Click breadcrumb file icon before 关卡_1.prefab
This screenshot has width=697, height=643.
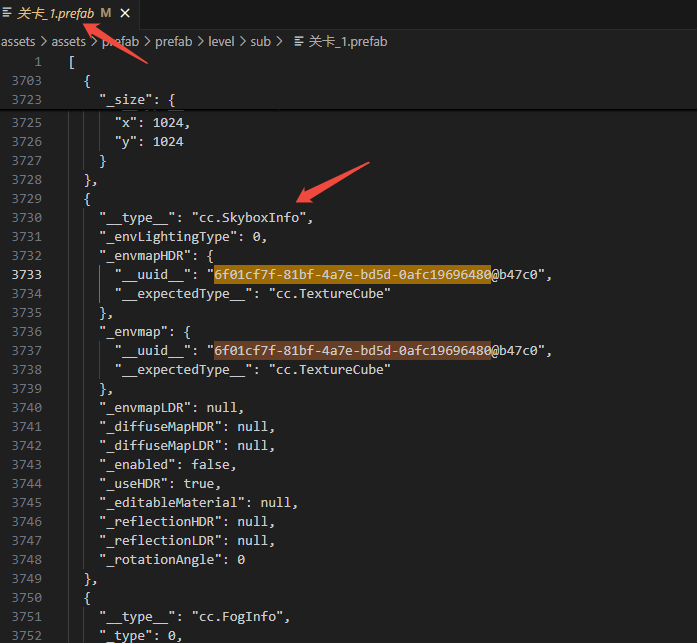299,41
